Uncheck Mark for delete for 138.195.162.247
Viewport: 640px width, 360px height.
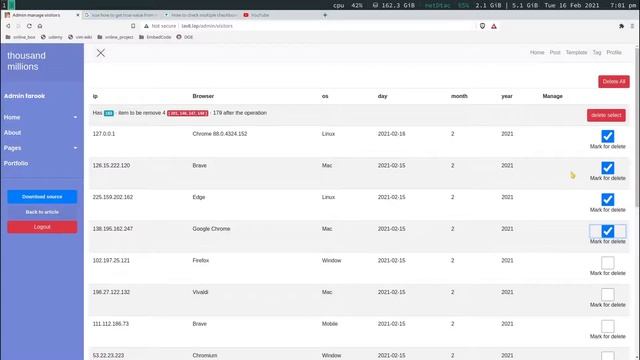pos(607,231)
